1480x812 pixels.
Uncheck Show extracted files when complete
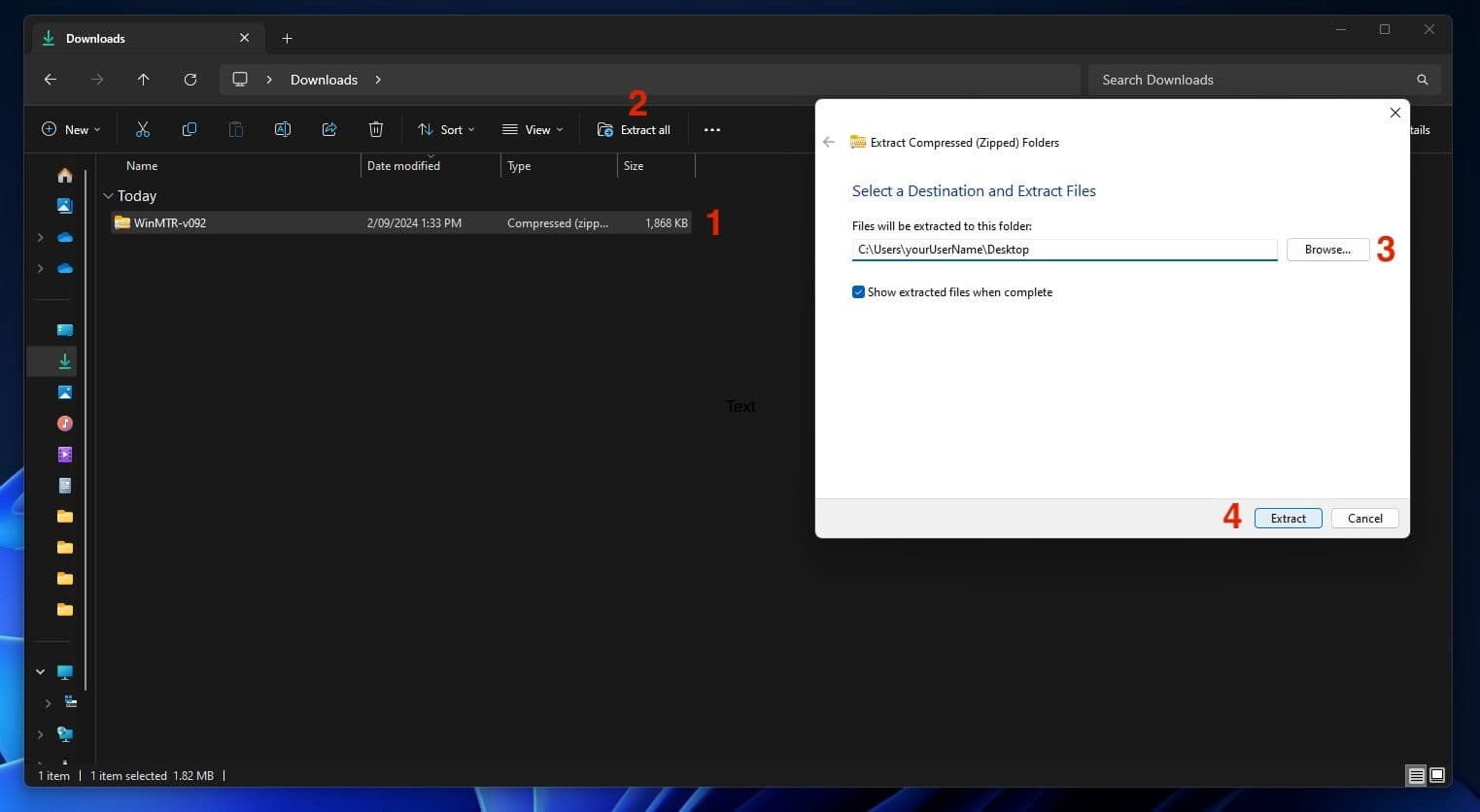pos(858,291)
